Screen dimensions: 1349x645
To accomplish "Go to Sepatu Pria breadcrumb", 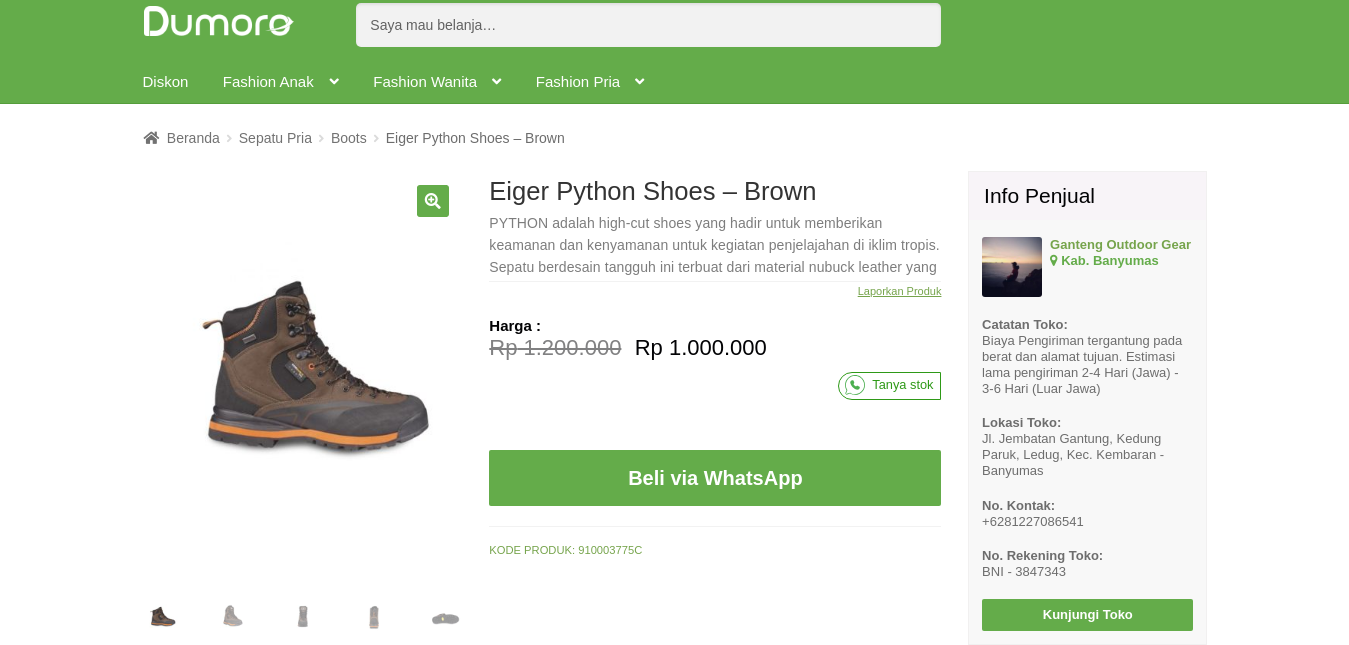I will tap(275, 138).
